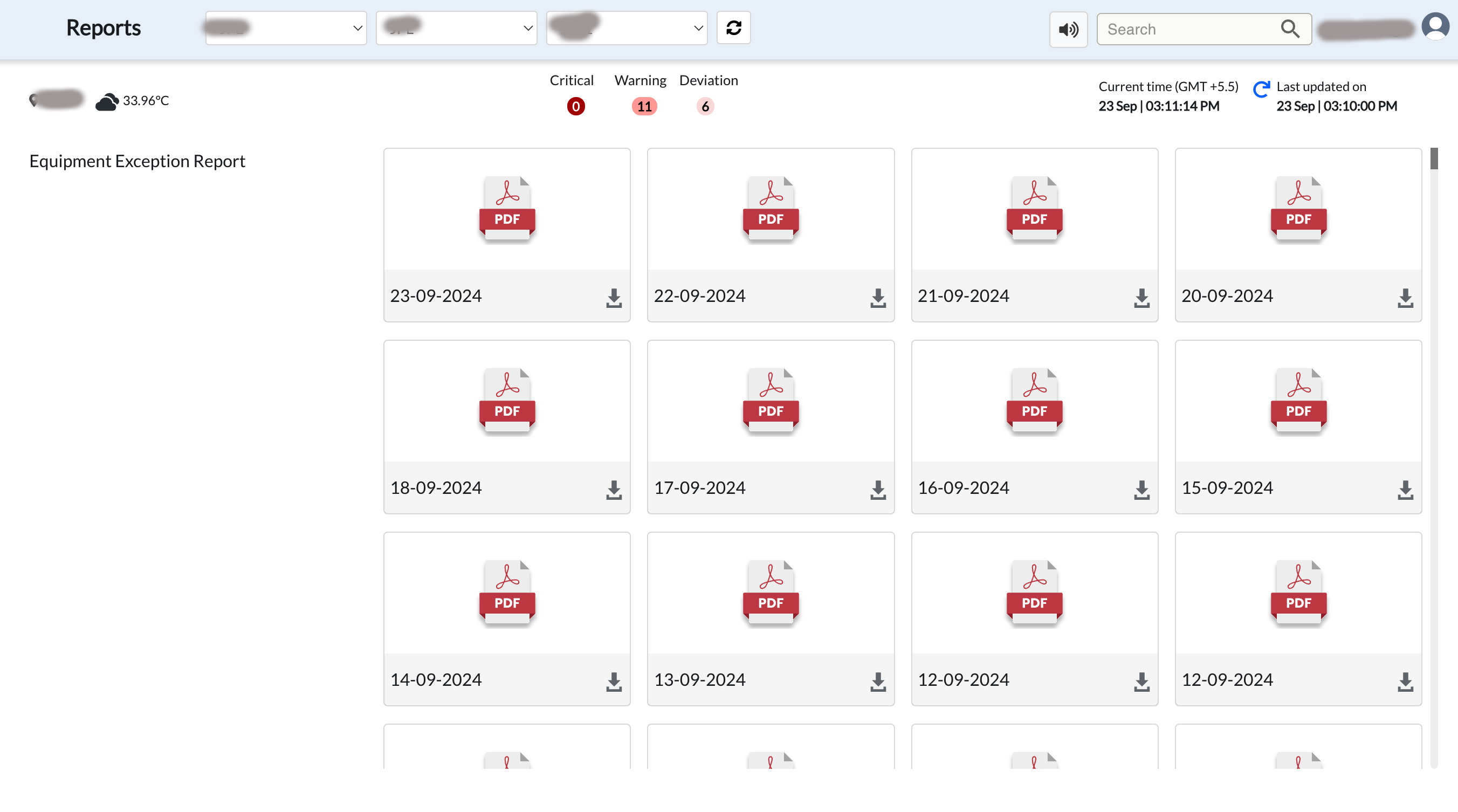Expand the third header dropdown
Image resolution: width=1458 pixels, height=812 pixels.
click(x=627, y=27)
